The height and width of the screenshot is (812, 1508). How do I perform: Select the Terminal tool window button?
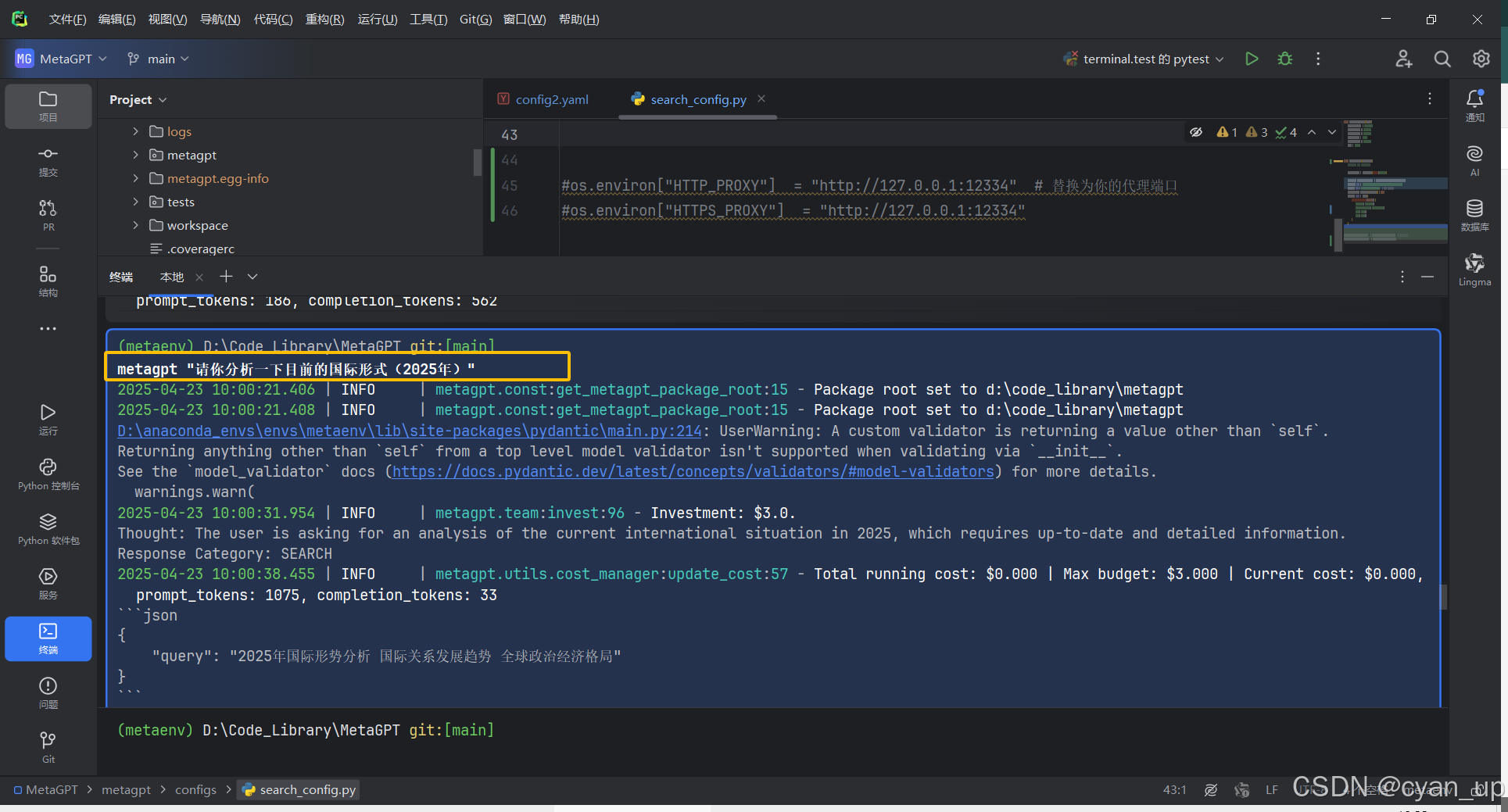coord(48,639)
